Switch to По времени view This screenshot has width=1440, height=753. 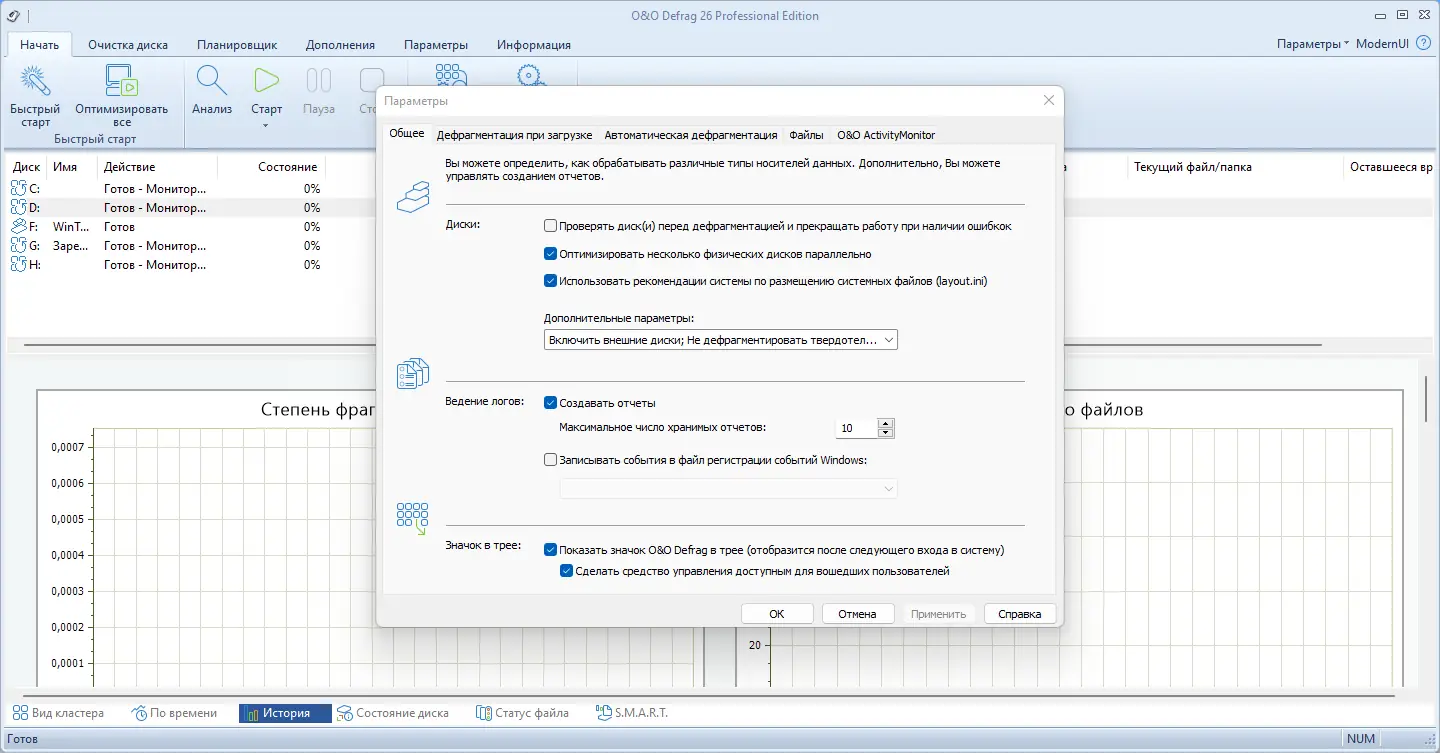(174, 713)
